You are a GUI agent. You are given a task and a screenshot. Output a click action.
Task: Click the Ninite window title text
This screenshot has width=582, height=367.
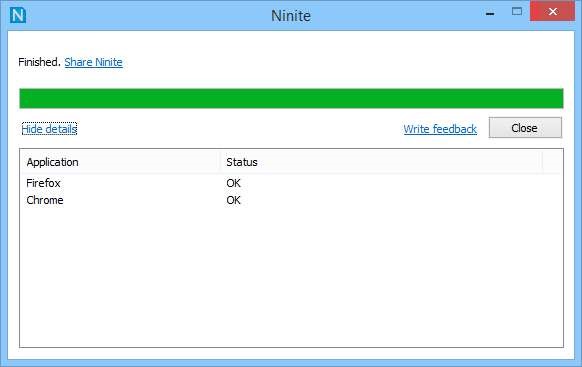(x=291, y=16)
